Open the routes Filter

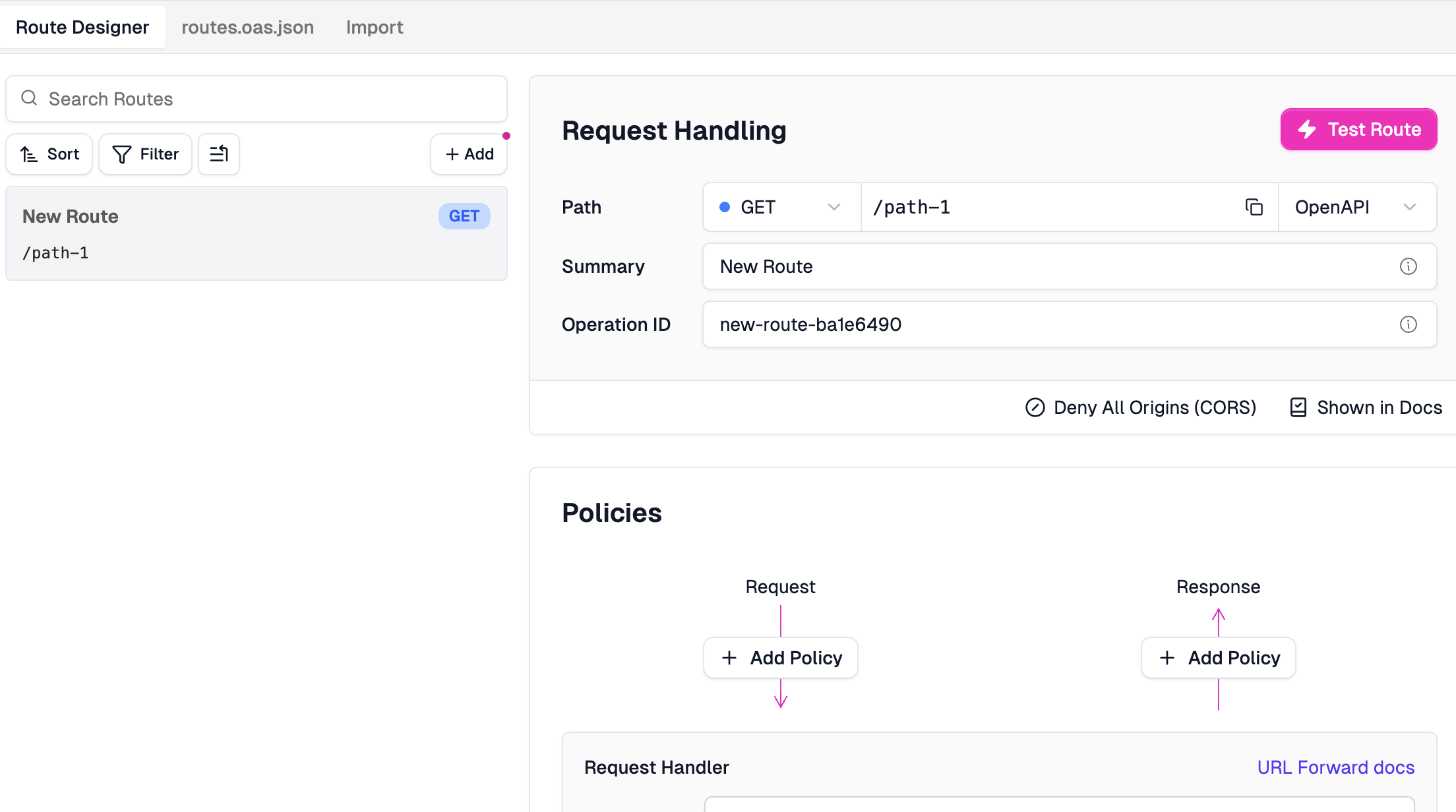[x=145, y=154]
